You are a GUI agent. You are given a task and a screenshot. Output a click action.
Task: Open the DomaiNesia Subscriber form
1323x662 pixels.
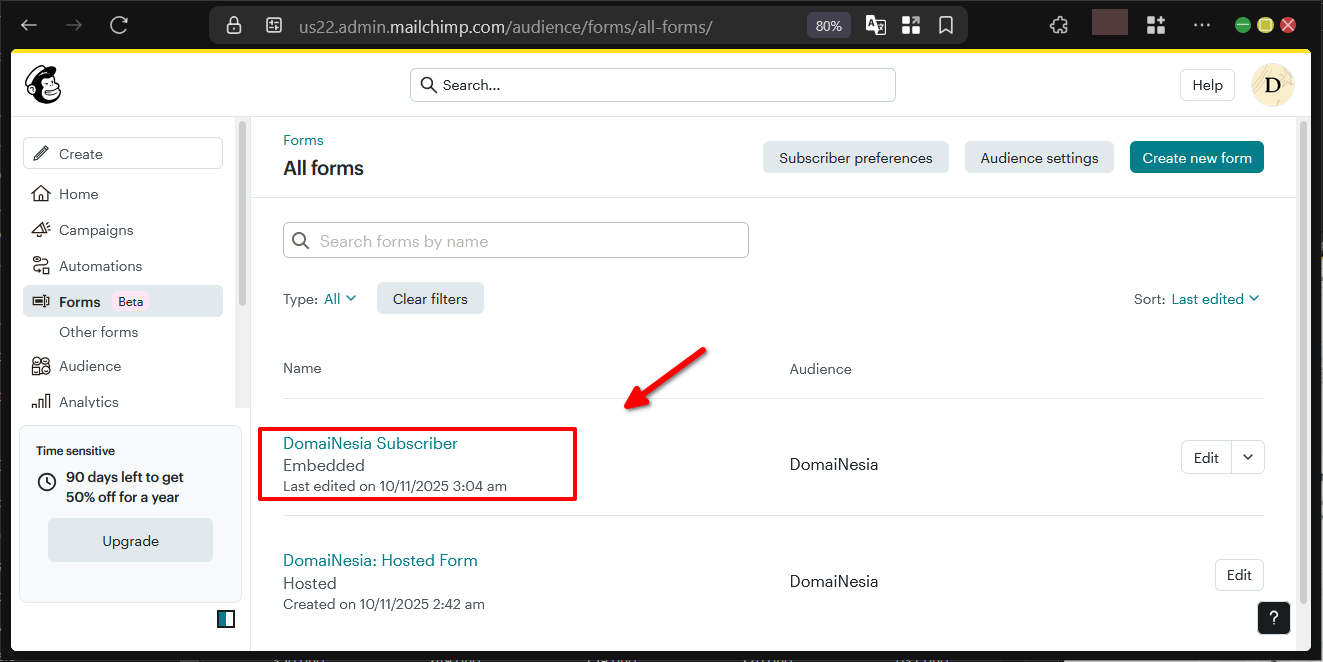pos(370,443)
